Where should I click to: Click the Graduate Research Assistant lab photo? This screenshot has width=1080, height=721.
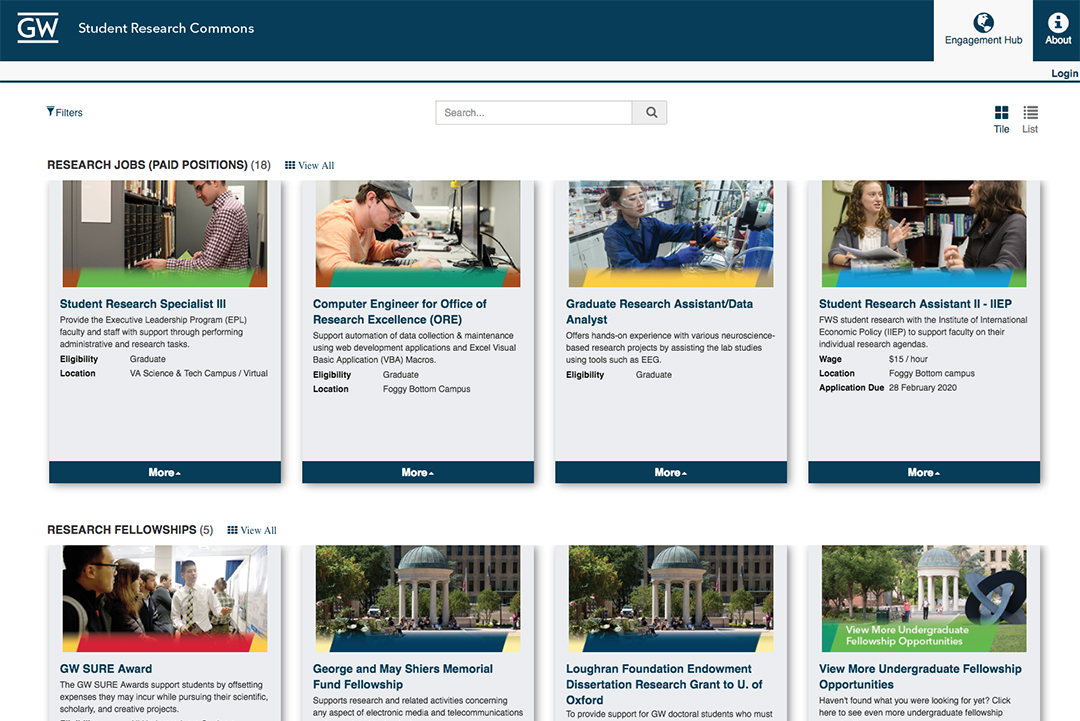click(671, 233)
